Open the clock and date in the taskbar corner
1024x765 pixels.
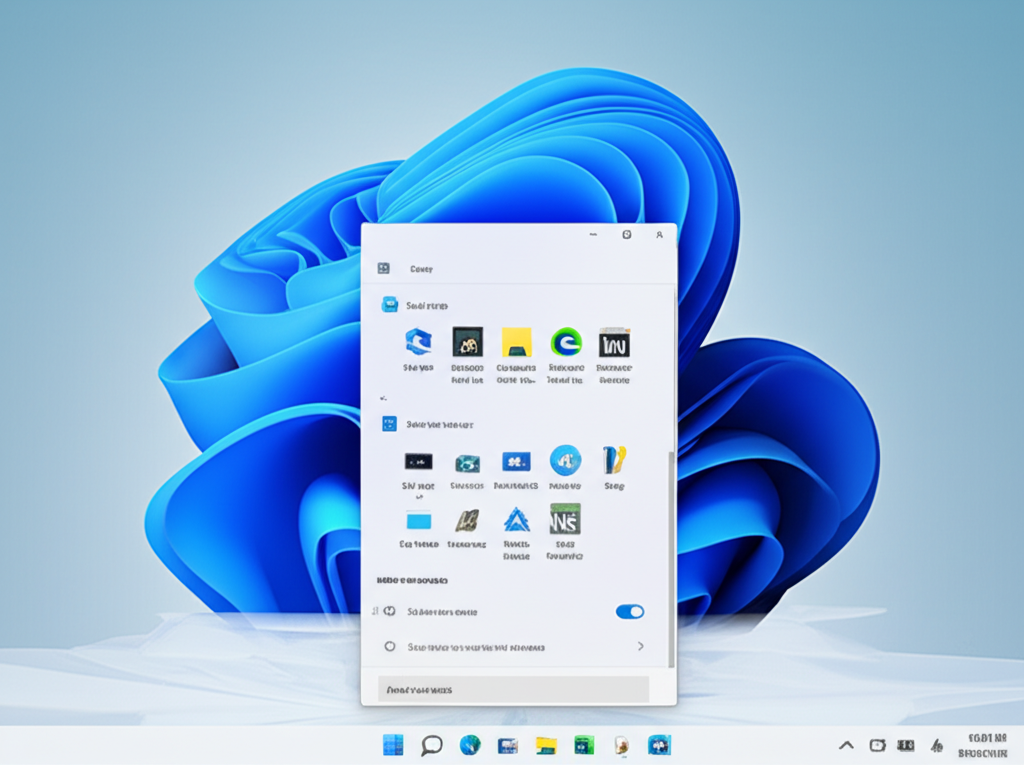tap(983, 745)
